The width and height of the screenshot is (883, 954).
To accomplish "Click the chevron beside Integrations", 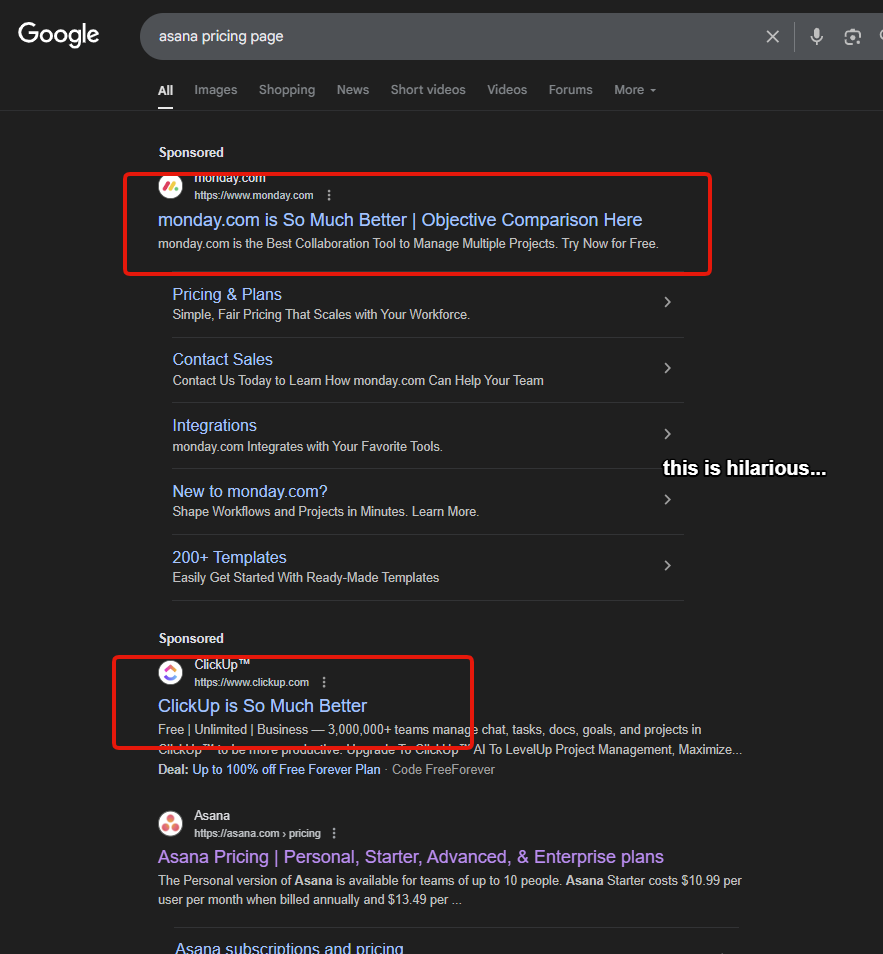I will pyautogui.click(x=667, y=434).
